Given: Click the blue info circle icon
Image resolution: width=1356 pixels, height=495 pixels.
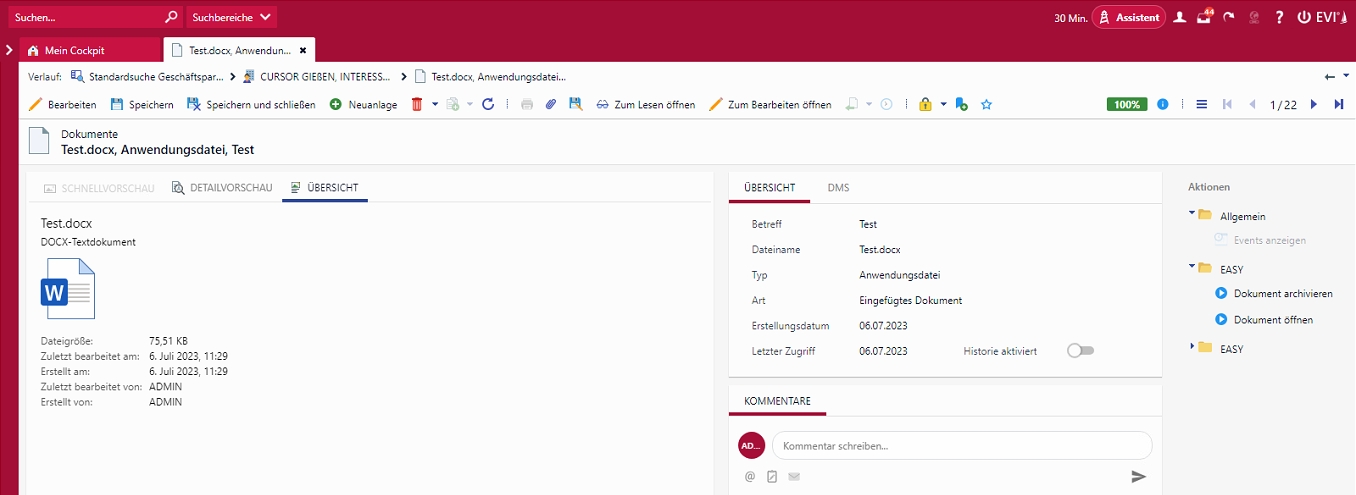Looking at the screenshot, I should pyautogui.click(x=1163, y=104).
